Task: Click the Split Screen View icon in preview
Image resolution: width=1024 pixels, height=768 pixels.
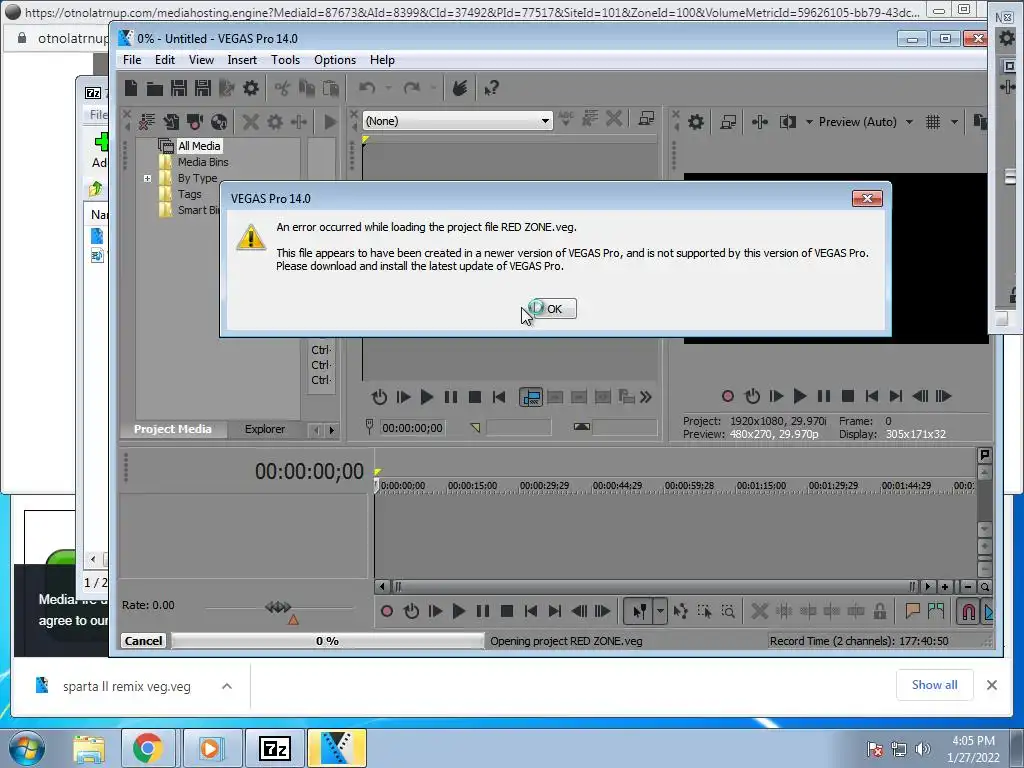Action: pyautogui.click(x=788, y=121)
